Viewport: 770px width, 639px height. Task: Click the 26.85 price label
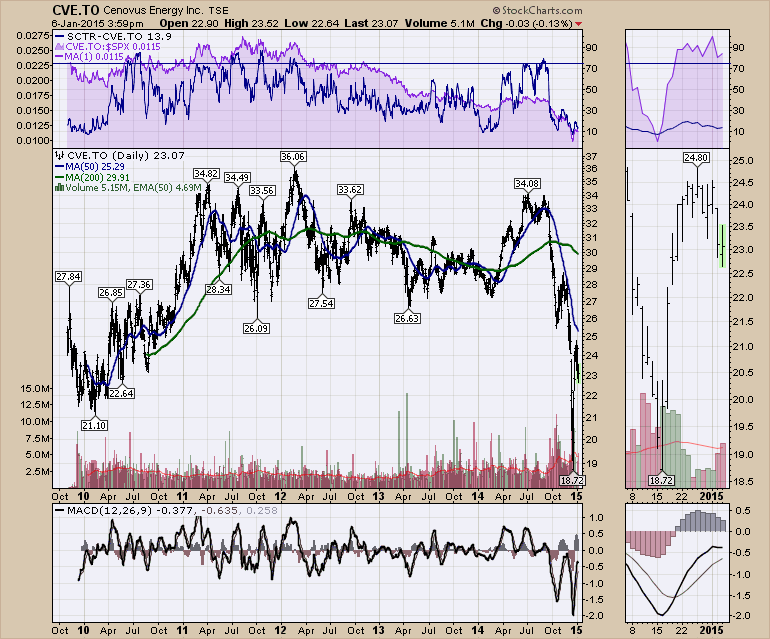[x=111, y=293]
